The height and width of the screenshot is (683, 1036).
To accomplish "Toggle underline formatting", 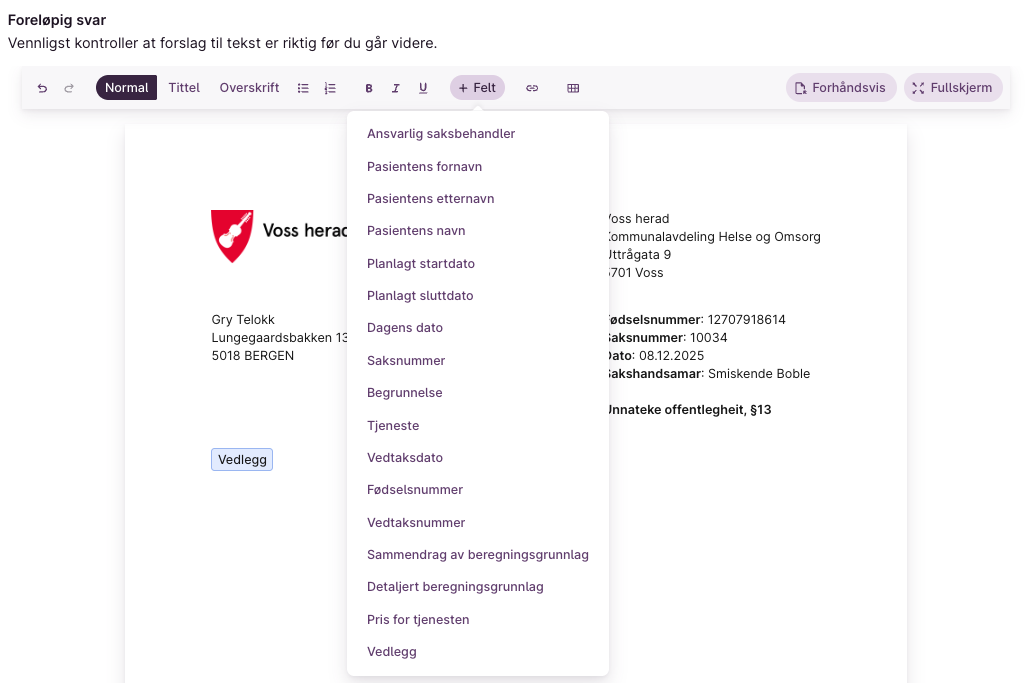I will tap(423, 88).
